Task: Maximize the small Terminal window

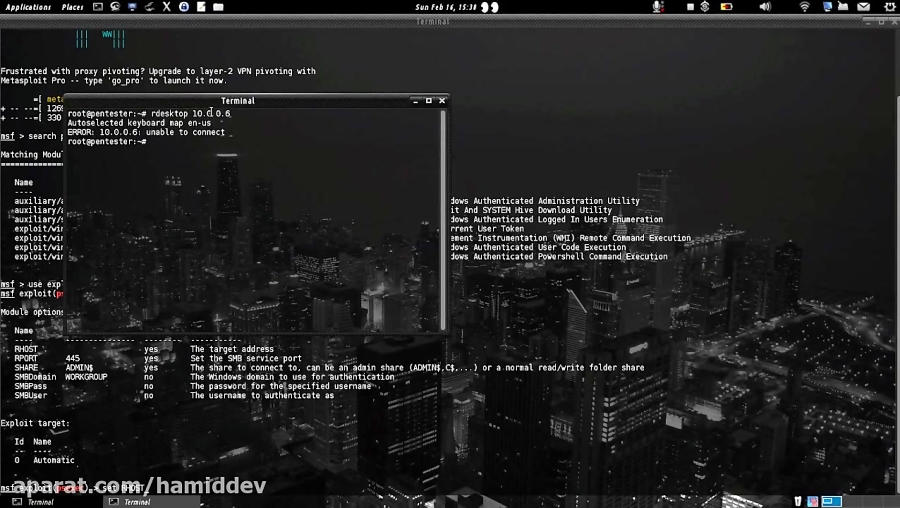Action: (429, 100)
